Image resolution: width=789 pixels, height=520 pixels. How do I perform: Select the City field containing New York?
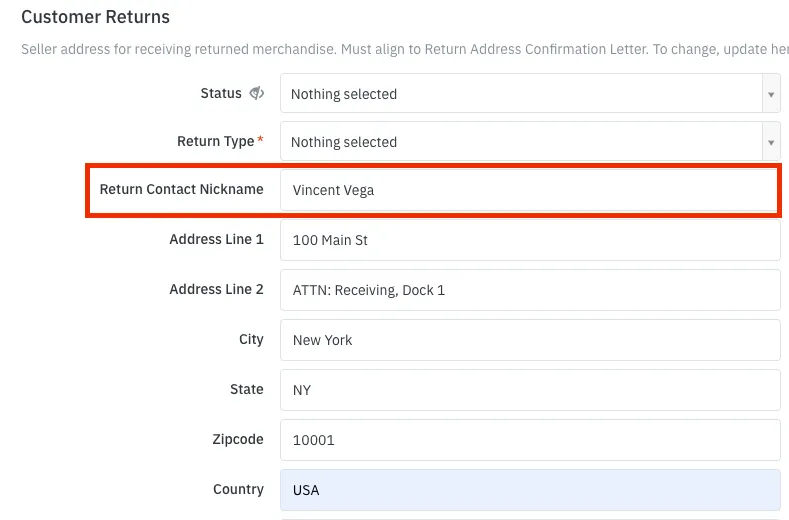[530, 340]
